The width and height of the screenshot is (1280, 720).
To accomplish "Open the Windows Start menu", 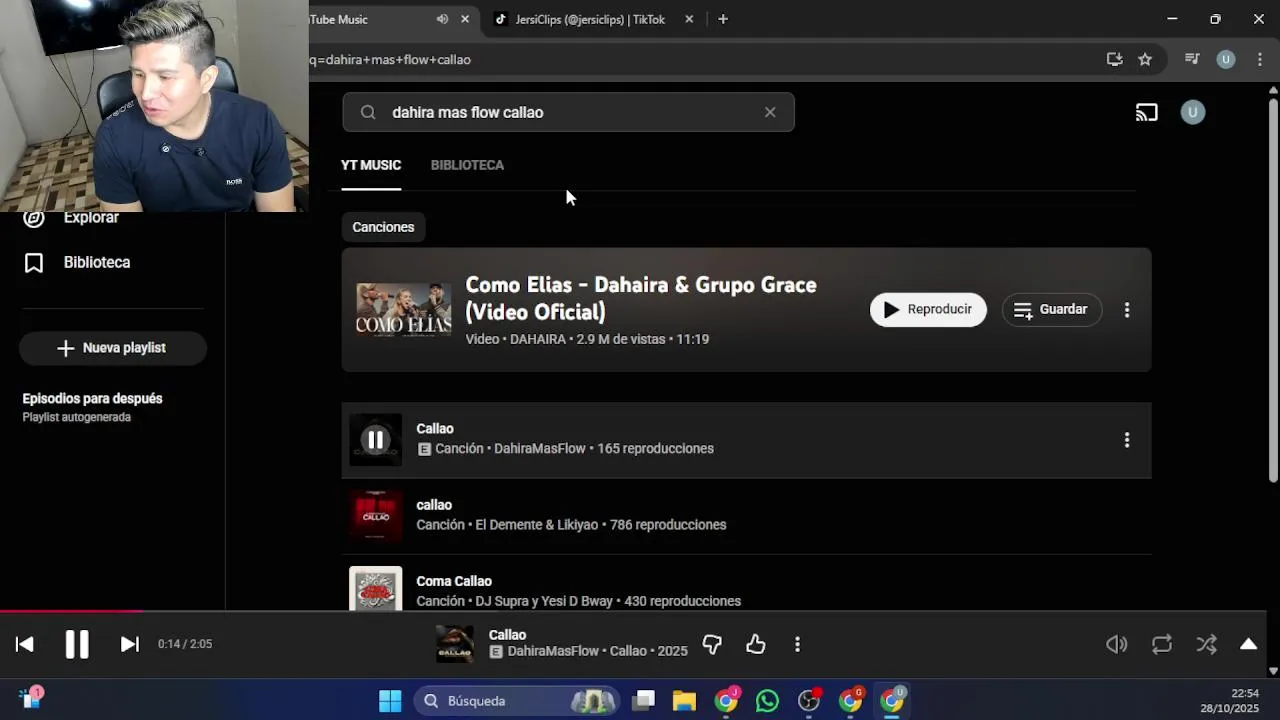I will point(390,701).
